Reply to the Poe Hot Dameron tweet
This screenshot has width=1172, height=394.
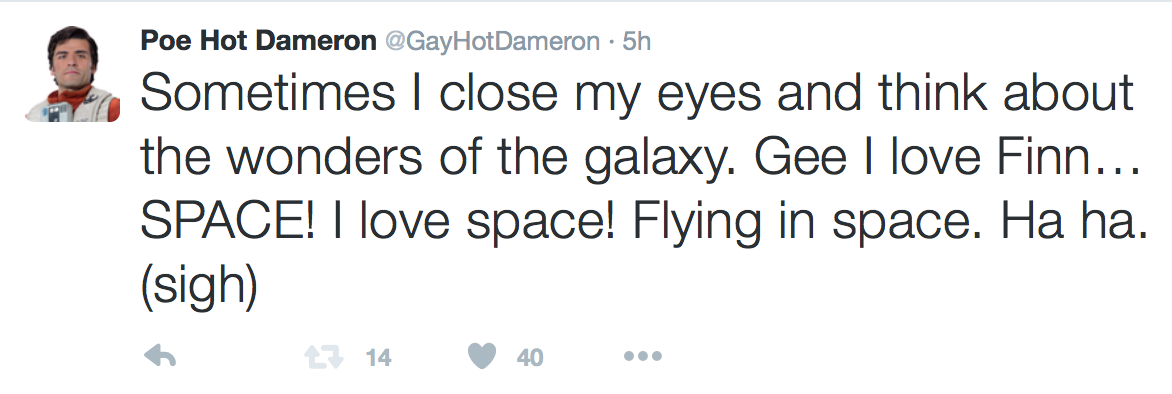coord(159,357)
